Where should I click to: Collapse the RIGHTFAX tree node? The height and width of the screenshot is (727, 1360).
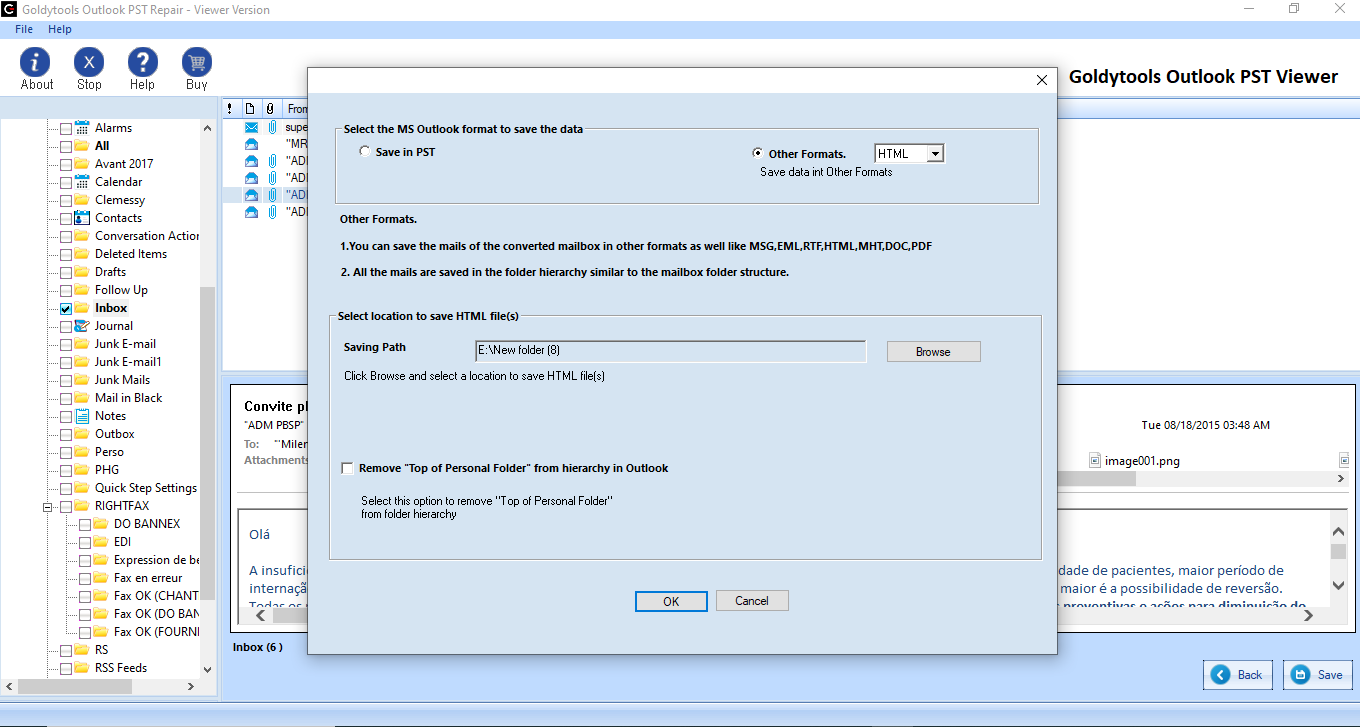(x=47, y=507)
